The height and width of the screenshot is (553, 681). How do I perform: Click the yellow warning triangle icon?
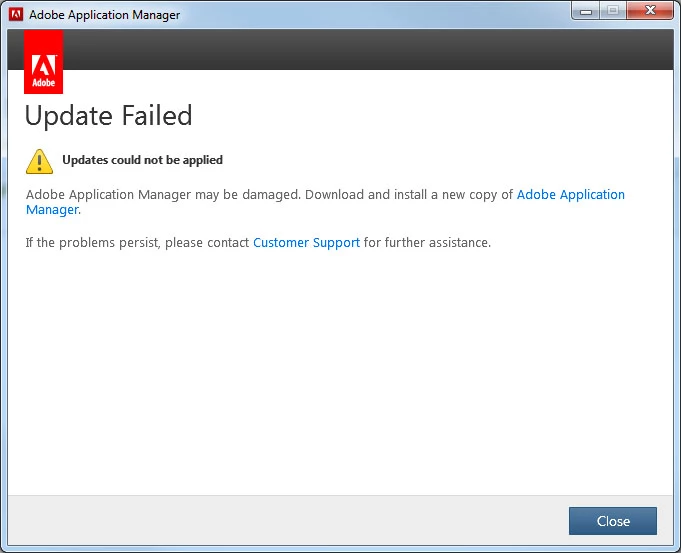39,161
